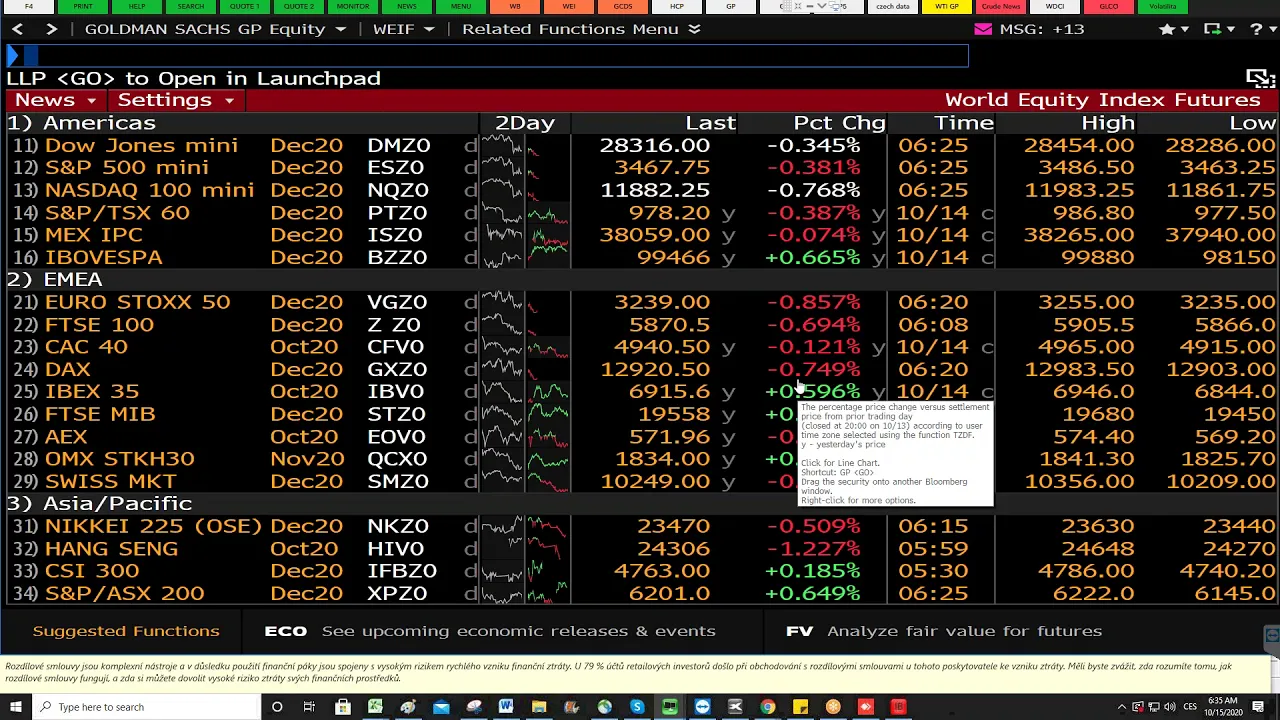Click the green MENU key

pyautogui.click(x=461, y=6)
